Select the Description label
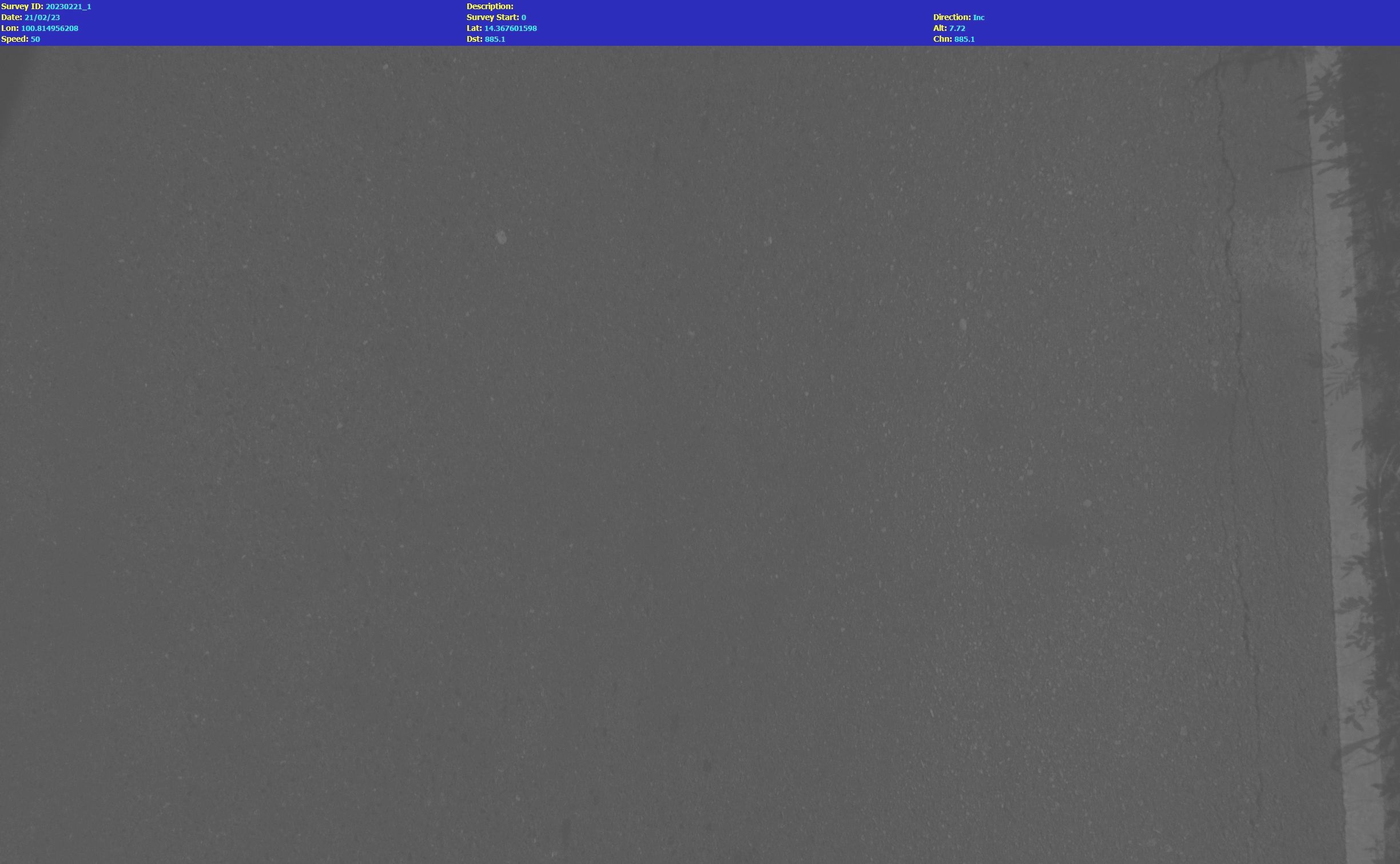This screenshot has width=1400, height=864. click(x=490, y=6)
